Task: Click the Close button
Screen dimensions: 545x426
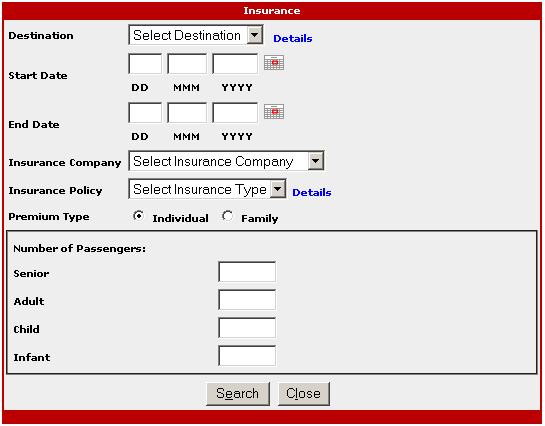Action: click(x=304, y=394)
